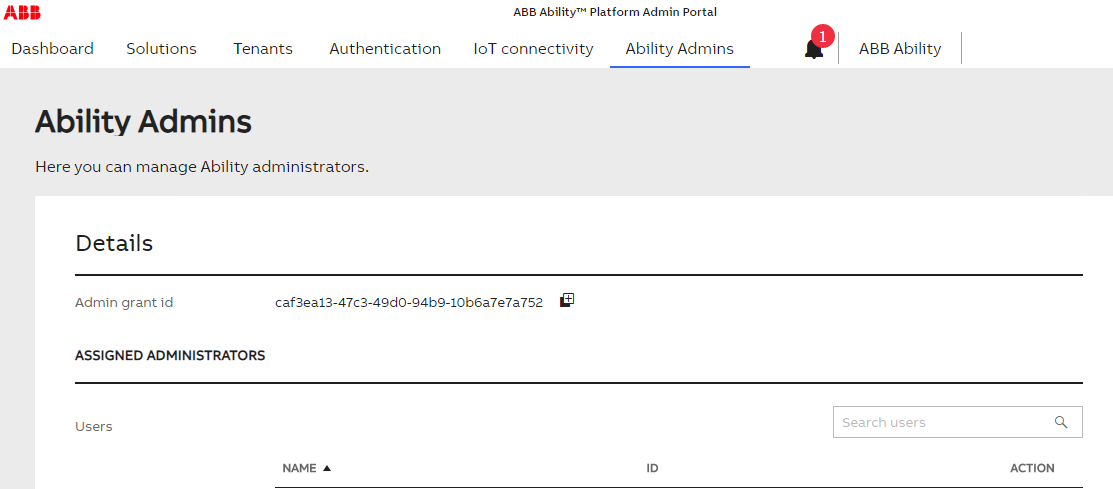This screenshot has width=1113, height=489.
Task: Open the Dashboard tab
Action: click(53, 49)
